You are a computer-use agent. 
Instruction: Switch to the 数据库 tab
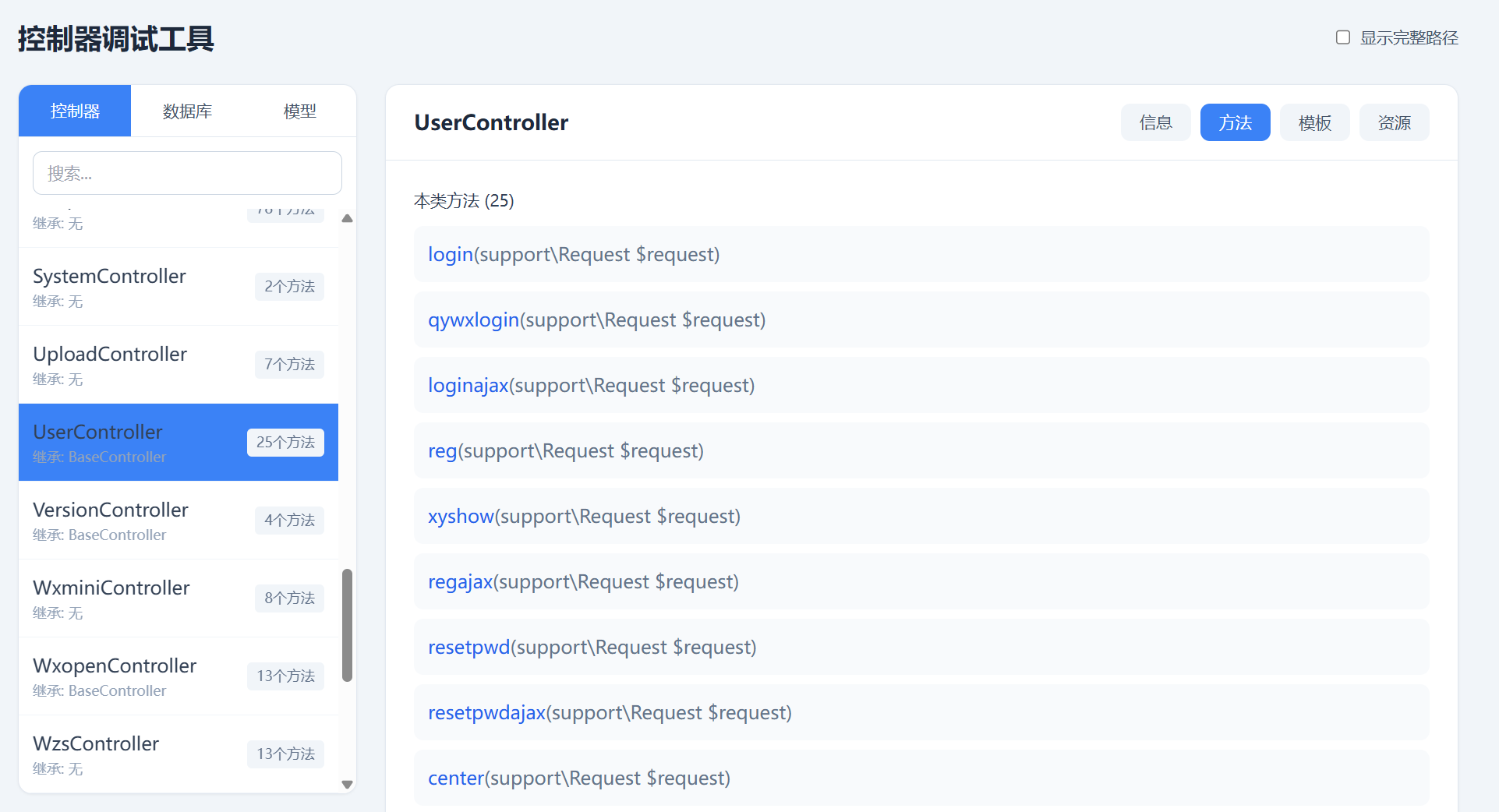[x=187, y=111]
